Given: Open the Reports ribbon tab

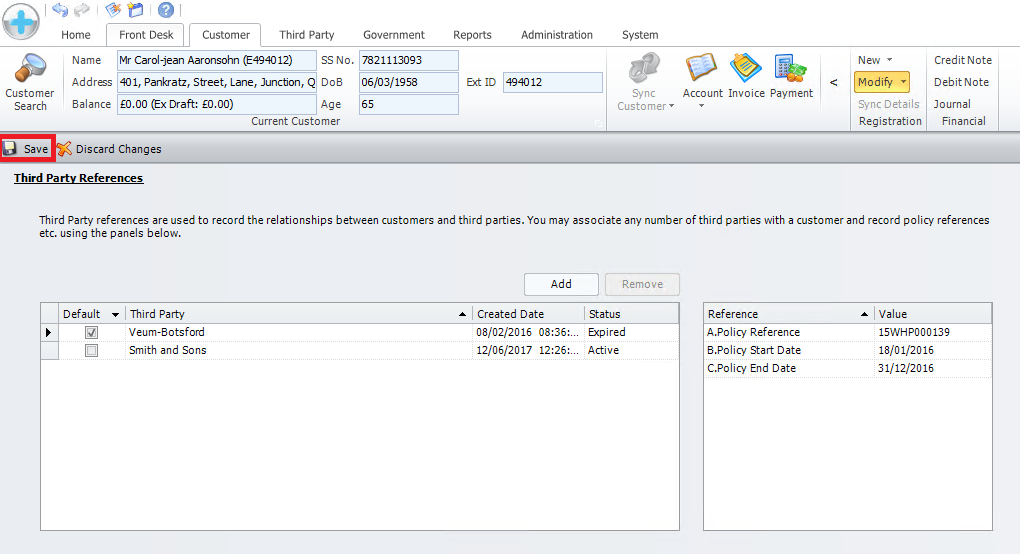Looking at the screenshot, I should click(472, 35).
